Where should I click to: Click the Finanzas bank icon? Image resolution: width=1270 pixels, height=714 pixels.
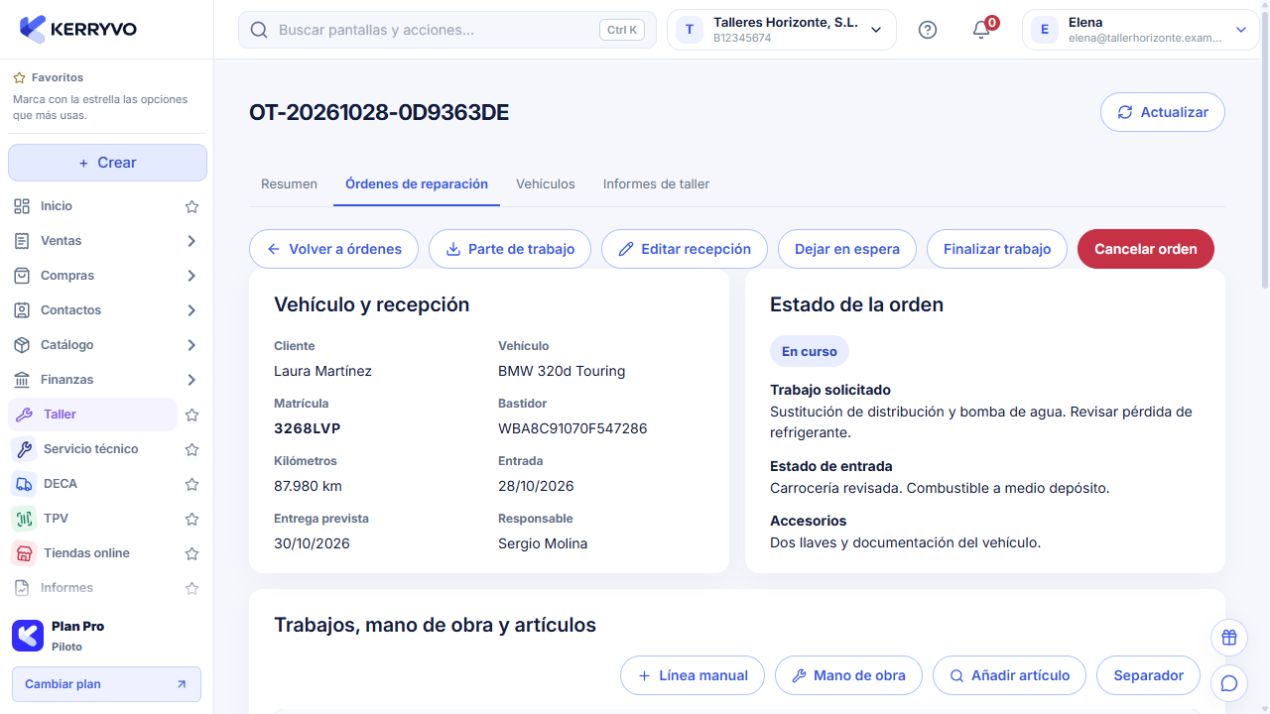tap(22, 379)
